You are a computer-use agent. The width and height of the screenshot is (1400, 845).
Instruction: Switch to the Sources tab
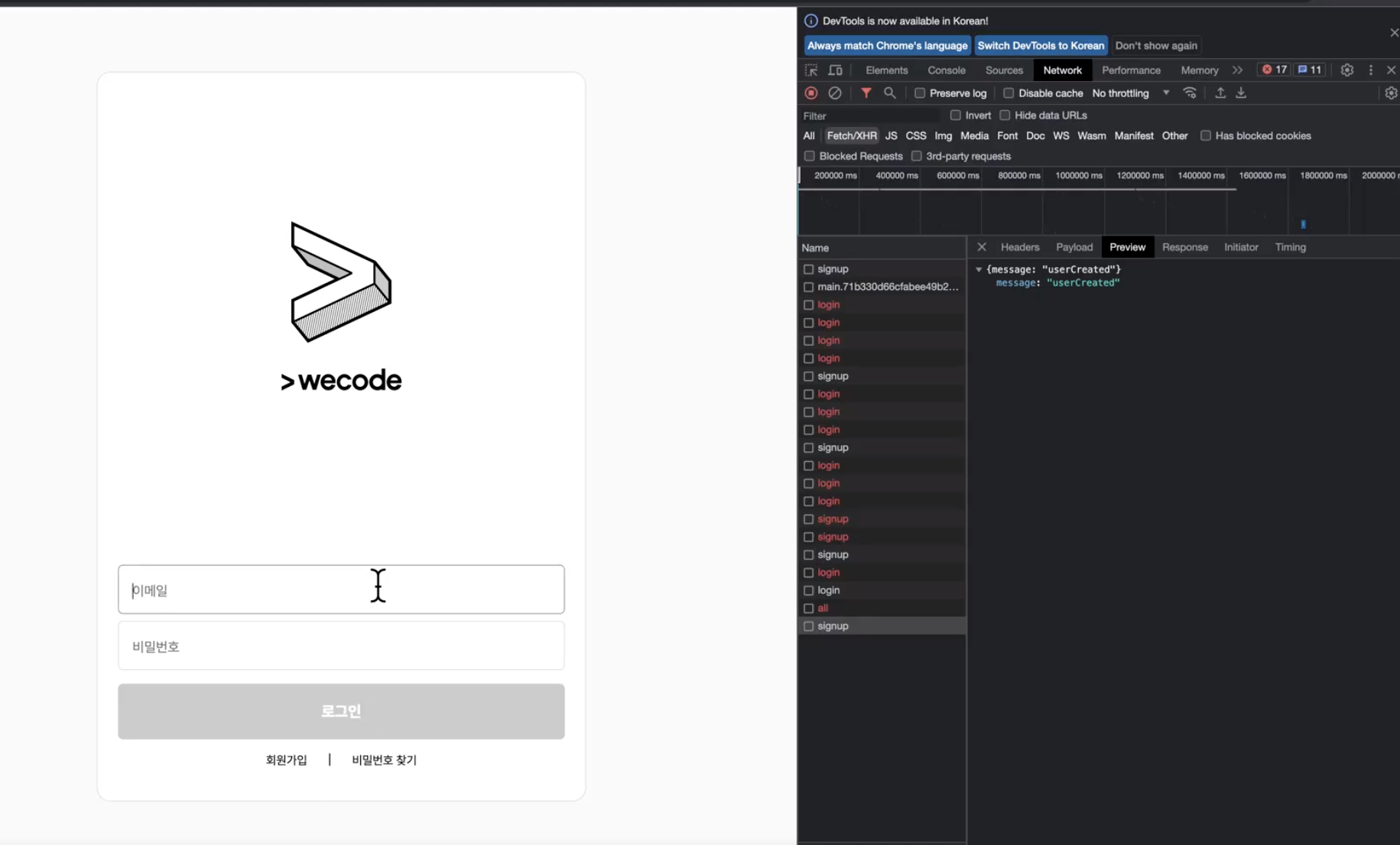1004,70
